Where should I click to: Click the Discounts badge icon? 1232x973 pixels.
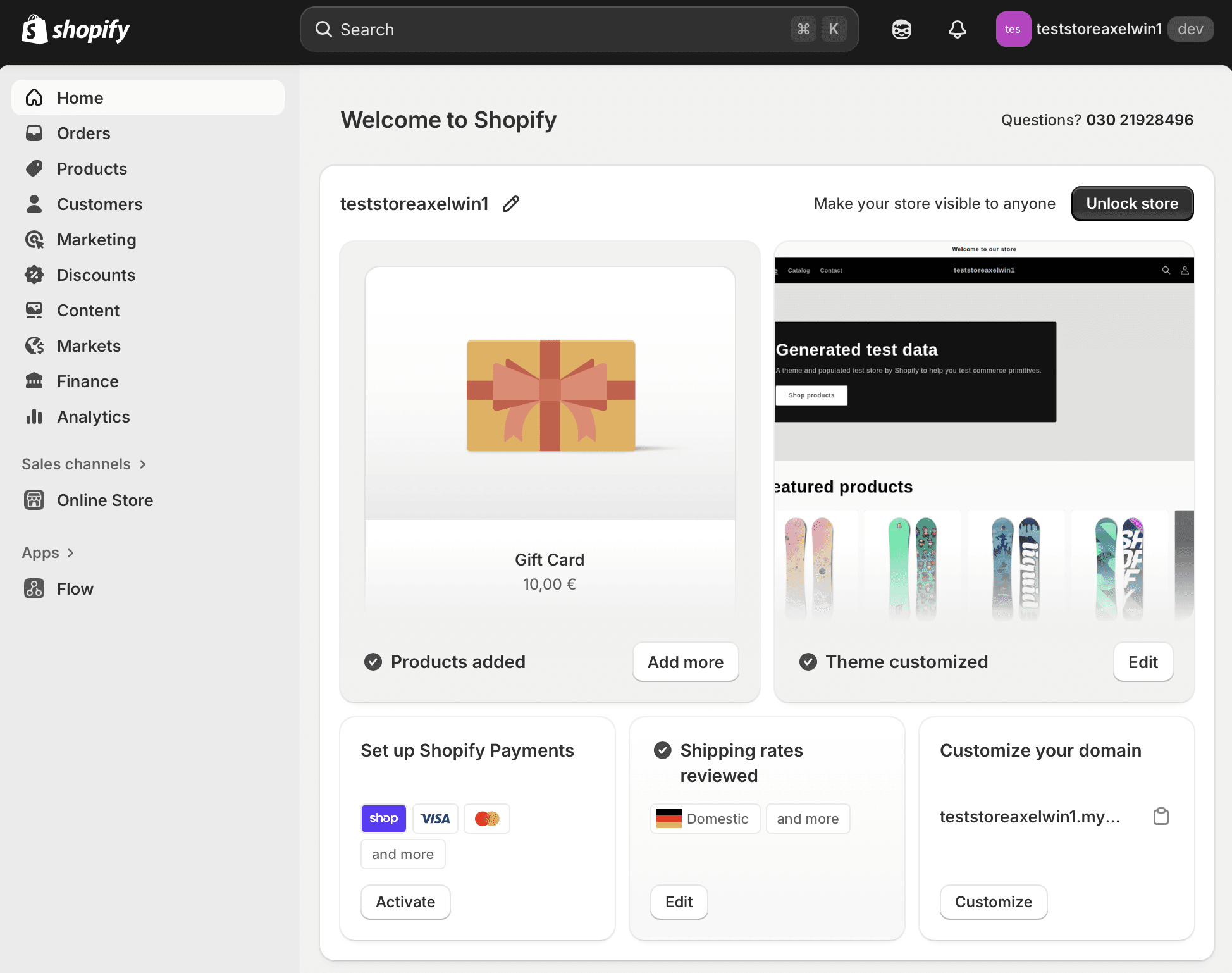[34, 275]
